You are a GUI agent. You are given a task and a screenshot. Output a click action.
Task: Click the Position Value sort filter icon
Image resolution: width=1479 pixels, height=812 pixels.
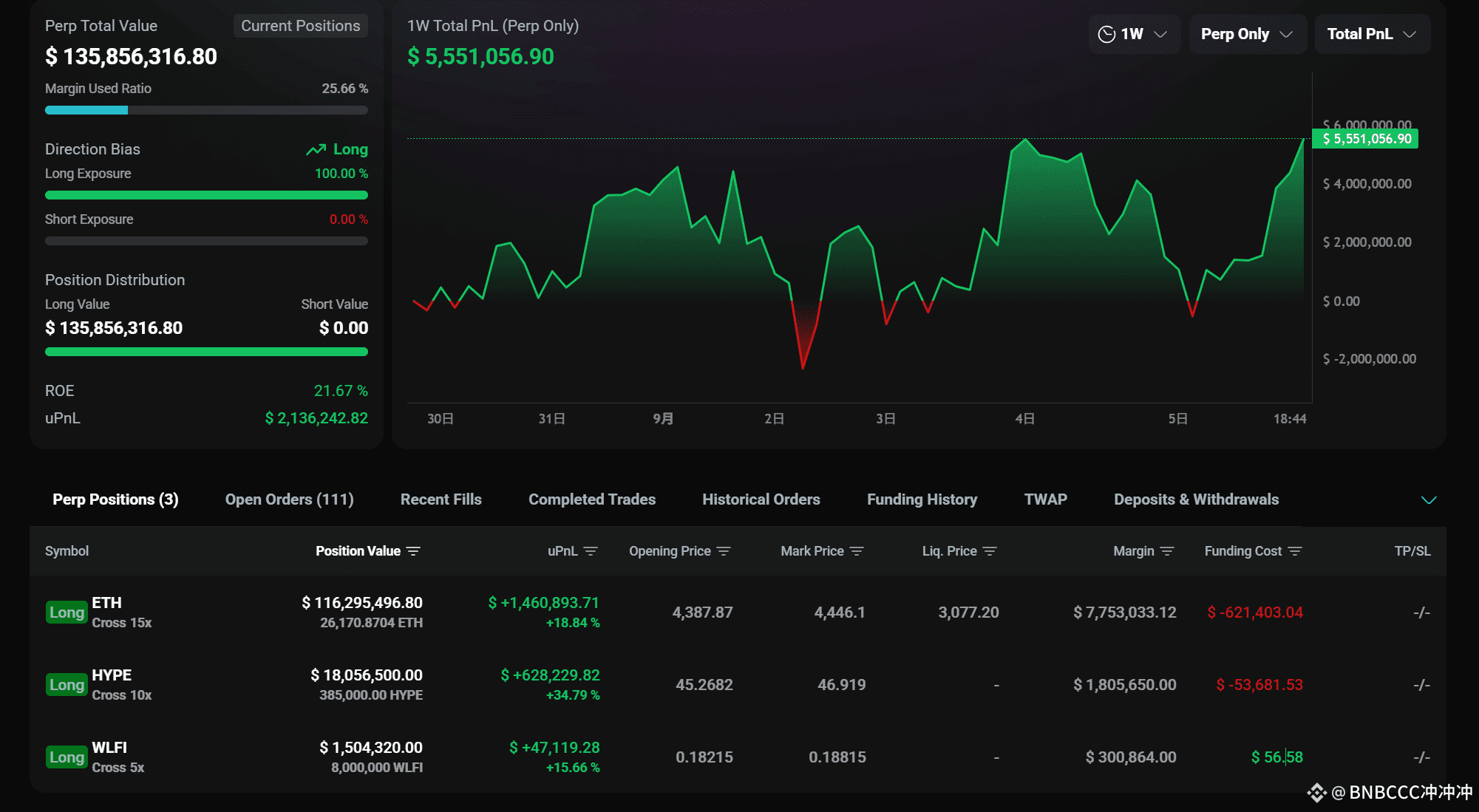413,551
